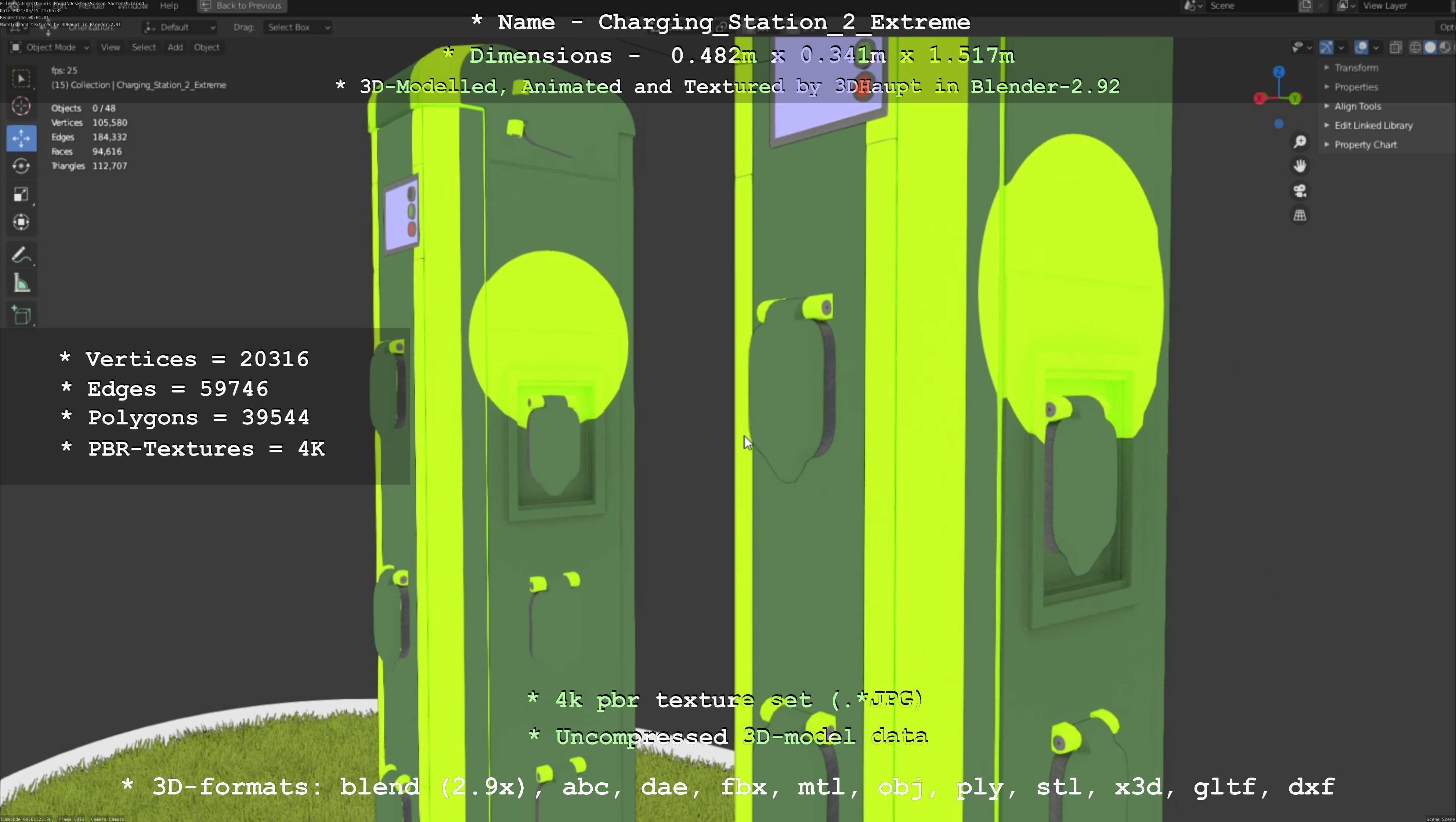The width and height of the screenshot is (1456, 822).
Task: Select the Scale tool
Action: pyautogui.click(x=21, y=194)
